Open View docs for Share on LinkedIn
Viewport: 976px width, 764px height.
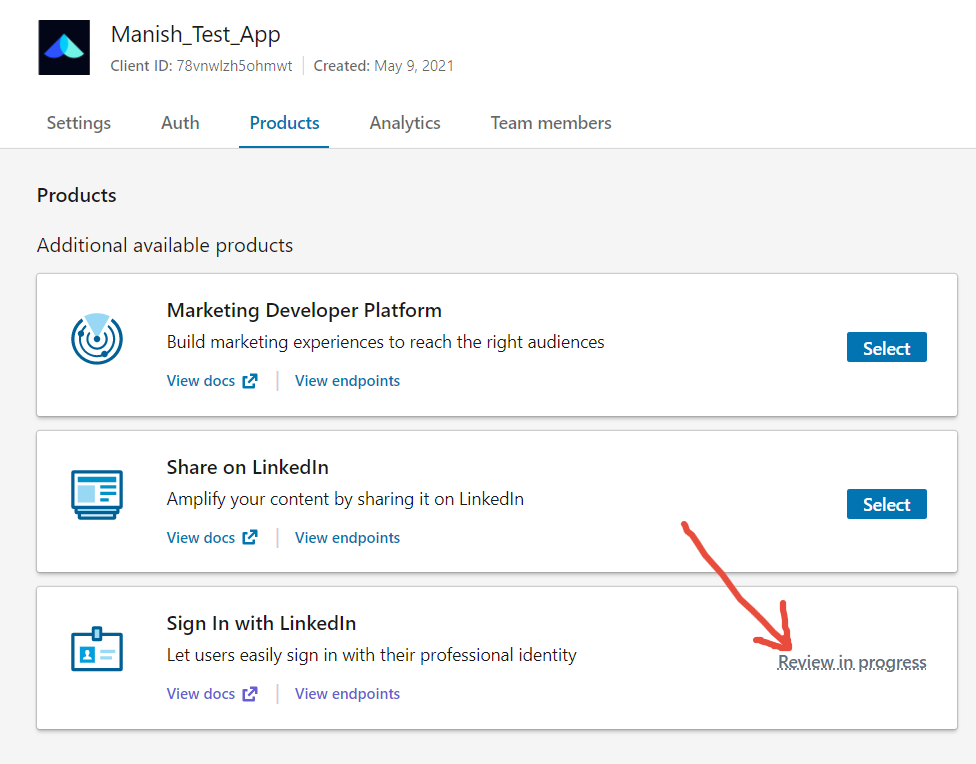point(201,538)
